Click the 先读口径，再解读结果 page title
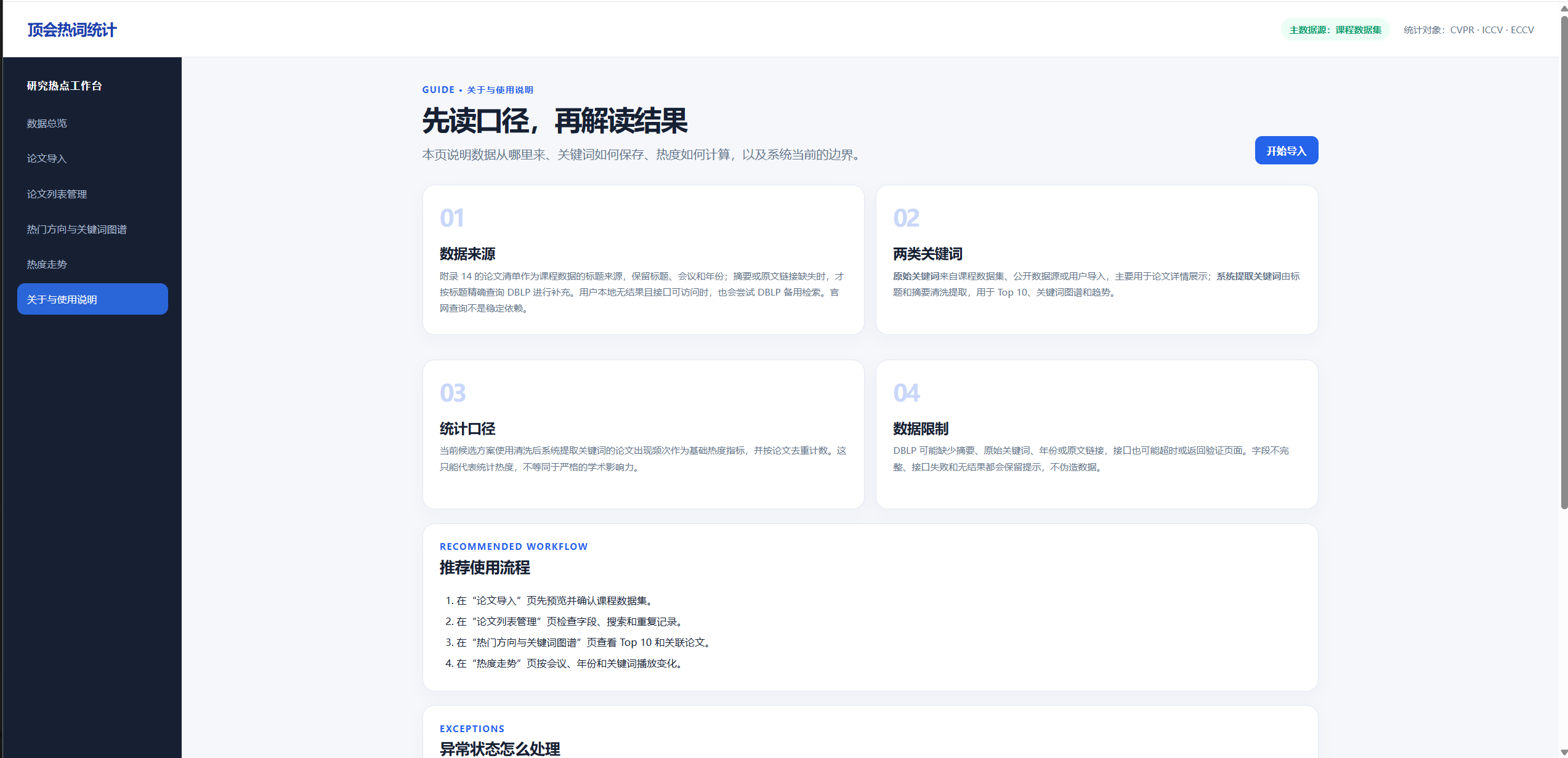Viewport: 1568px width, 758px height. [x=554, y=121]
